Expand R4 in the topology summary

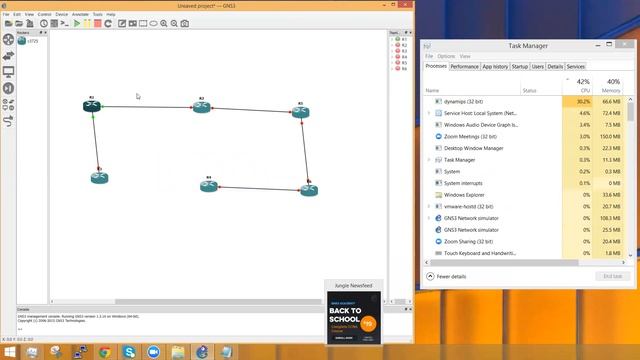click(392, 57)
